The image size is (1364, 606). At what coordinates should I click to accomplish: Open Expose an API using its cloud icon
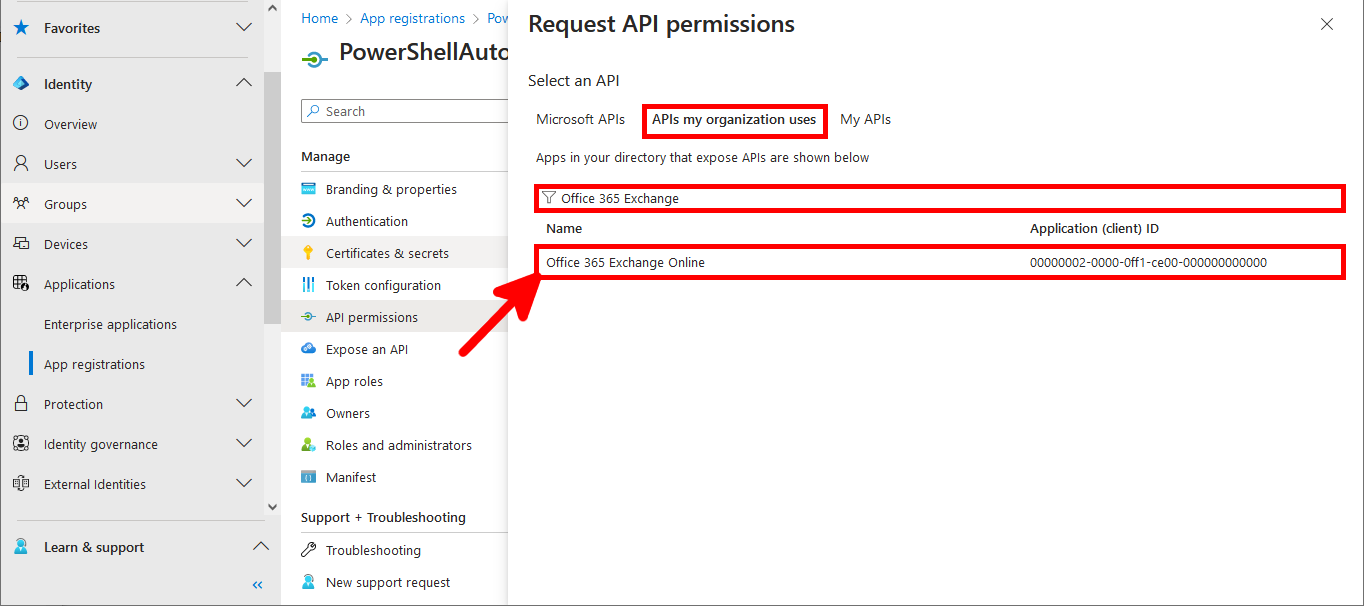(310, 348)
